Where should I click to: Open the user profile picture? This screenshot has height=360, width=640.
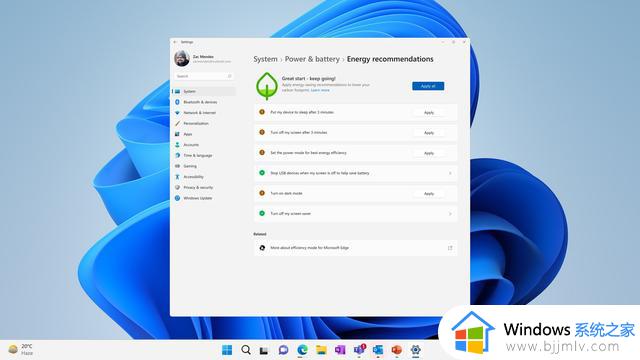(182, 58)
